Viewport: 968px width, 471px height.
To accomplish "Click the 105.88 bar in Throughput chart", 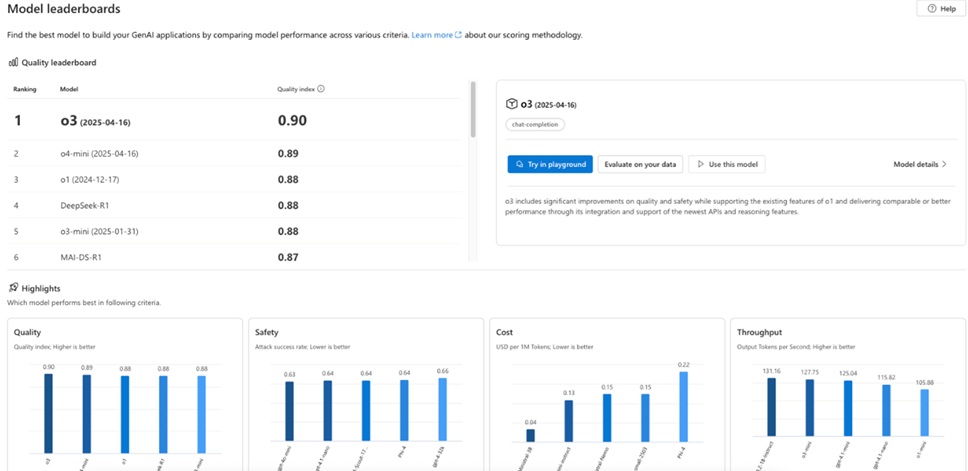I will coord(924,413).
